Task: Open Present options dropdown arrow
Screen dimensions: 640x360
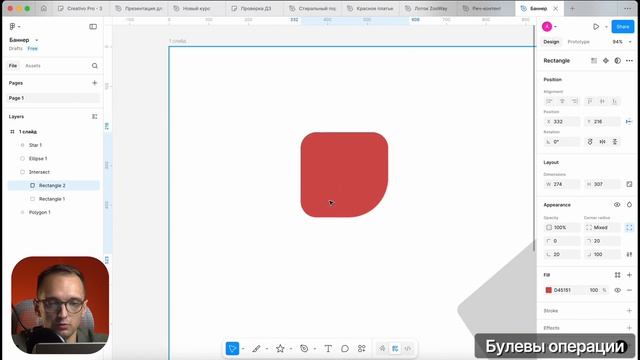Action: click(x=606, y=27)
